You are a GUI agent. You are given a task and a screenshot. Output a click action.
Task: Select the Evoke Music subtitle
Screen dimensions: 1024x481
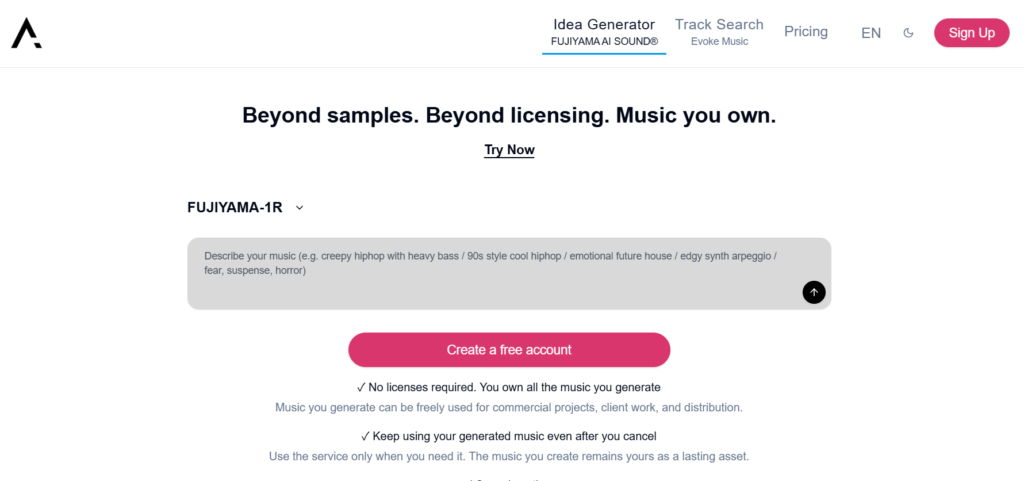(719, 42)
